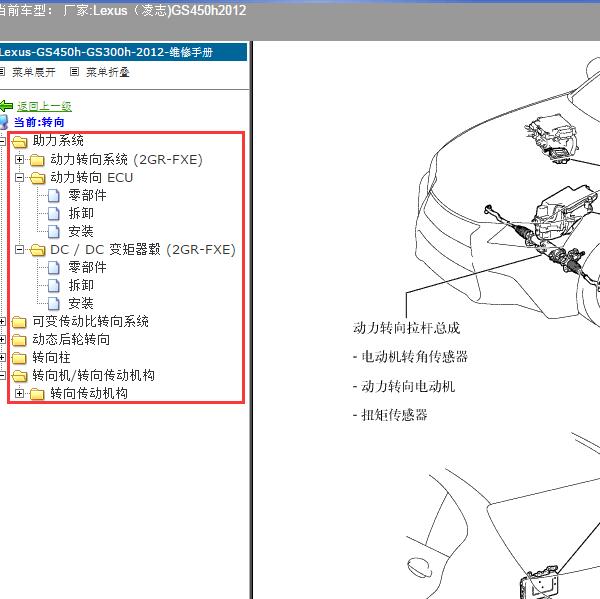This screenshot has height=599, width=600.
Task: Click the 可变传动比转向系统 folder icon
Action: pos(19,322)
